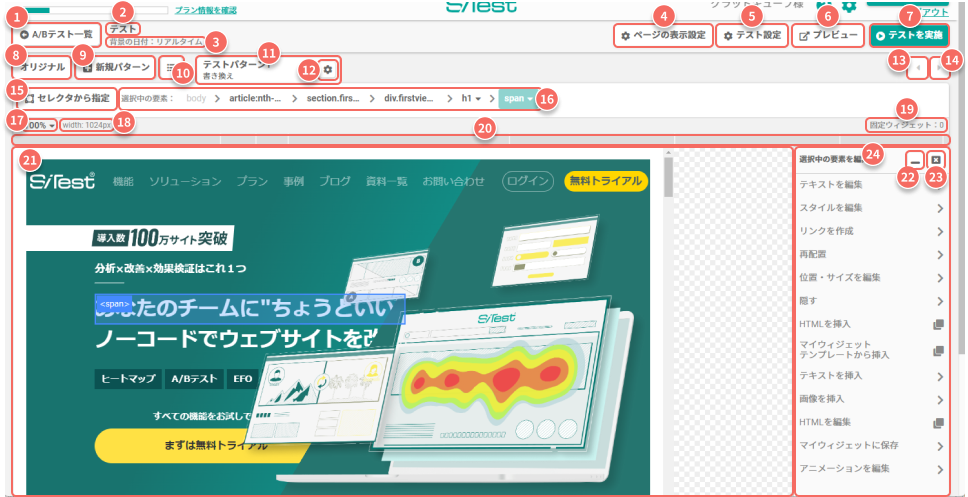Choose 画像を挿入 in the edit panel
This screenshot has height=497, width=968.
(x=872, y=399)
